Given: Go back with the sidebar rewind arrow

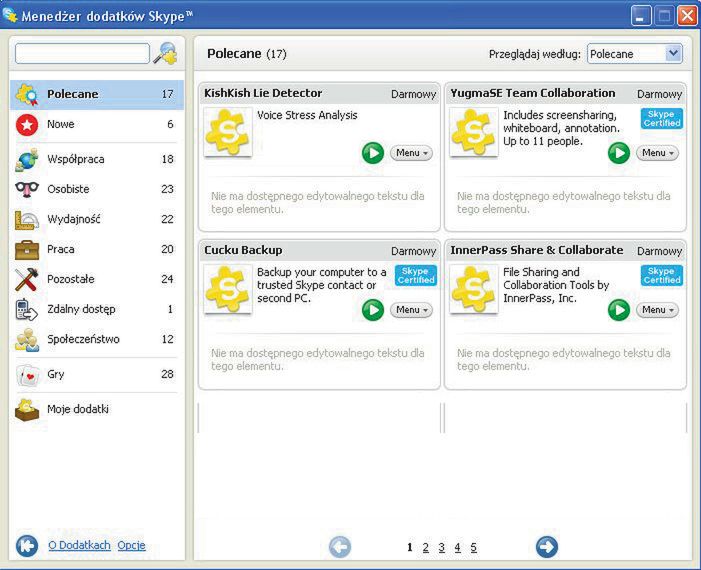Looking at the screenshot, I should pyautogui.click(x=27, y=546).
